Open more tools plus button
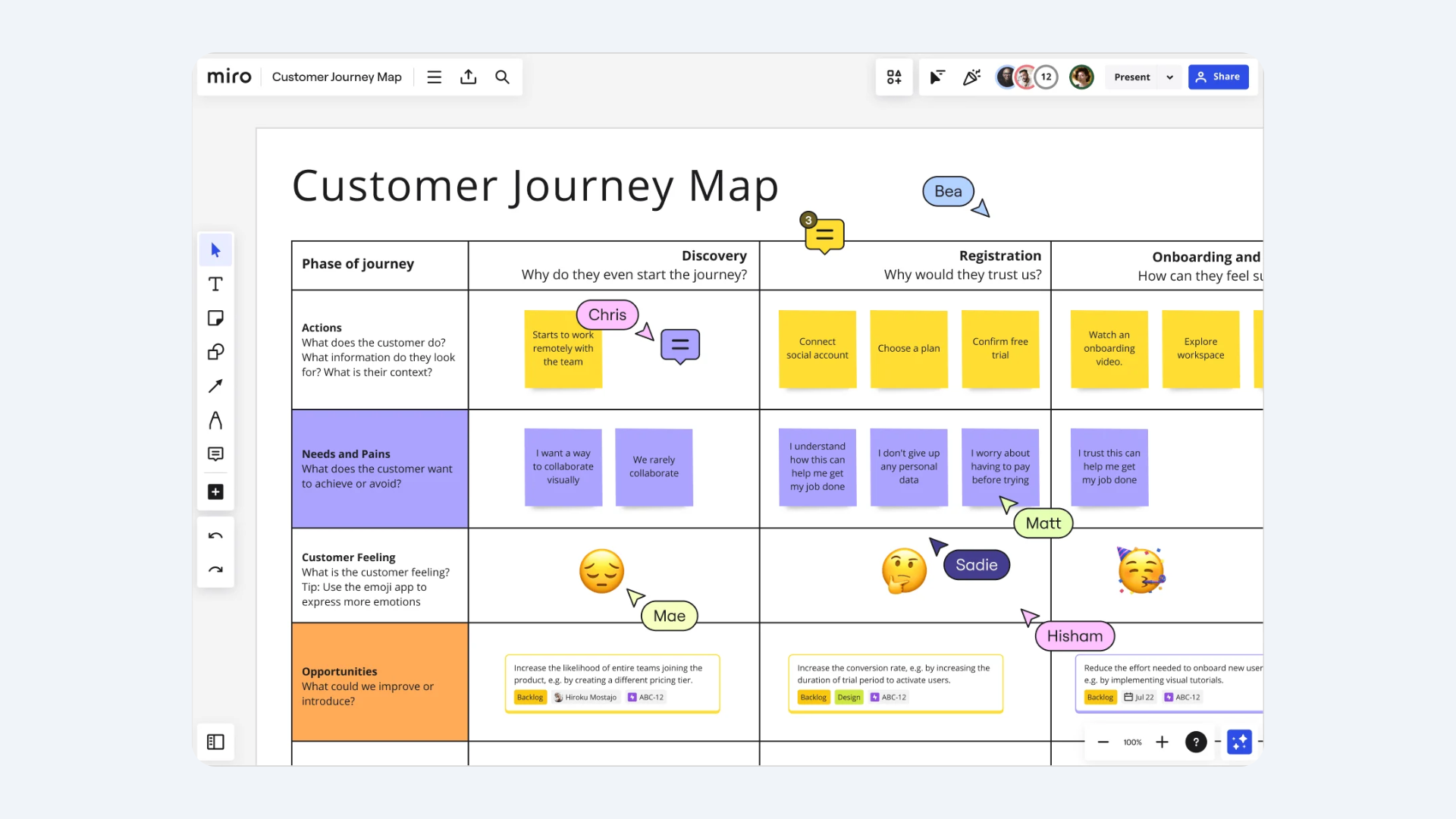The width and height of the screenshot is (1456, 819). point(215,491)
